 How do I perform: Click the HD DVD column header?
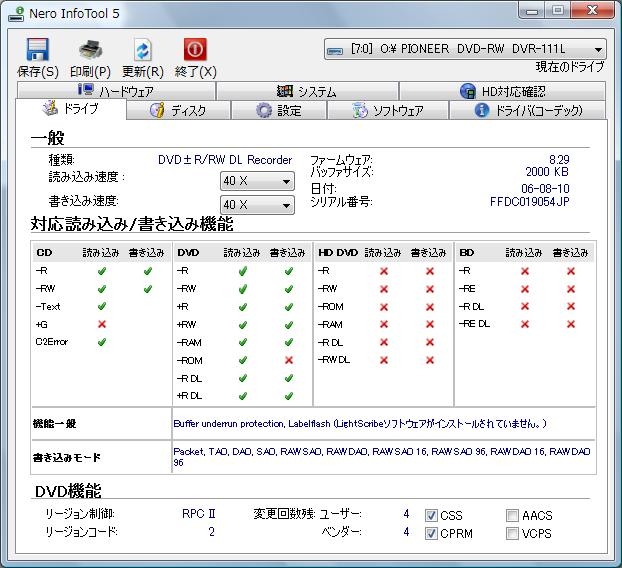[x=338, y=253]
